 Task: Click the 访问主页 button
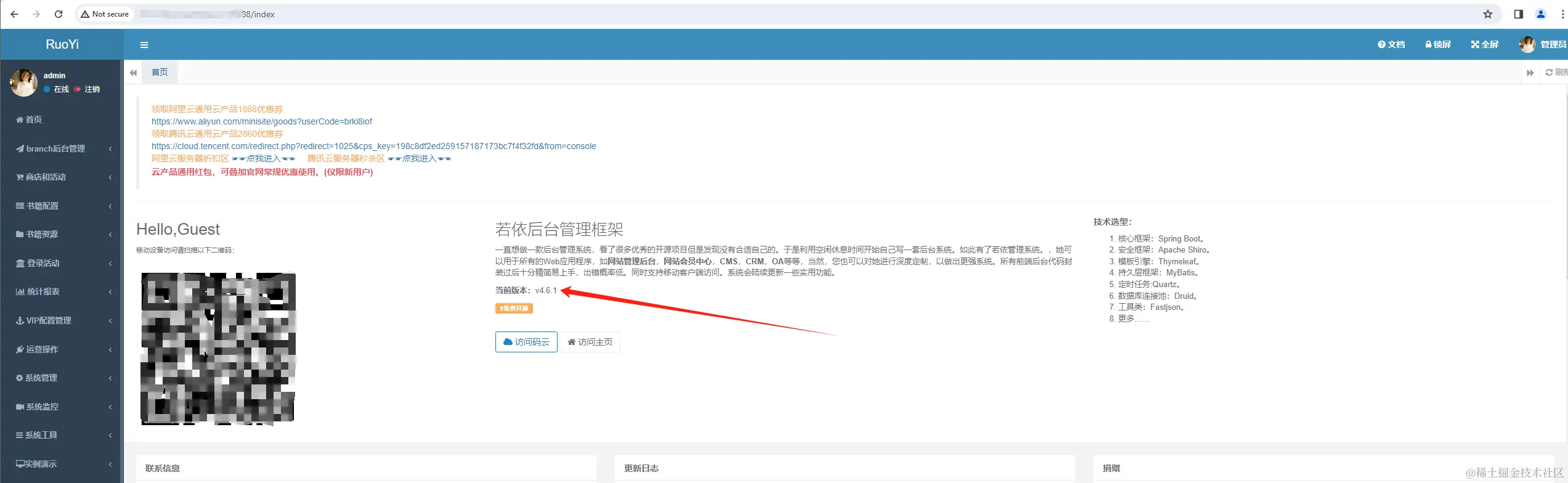coord(590,342)
